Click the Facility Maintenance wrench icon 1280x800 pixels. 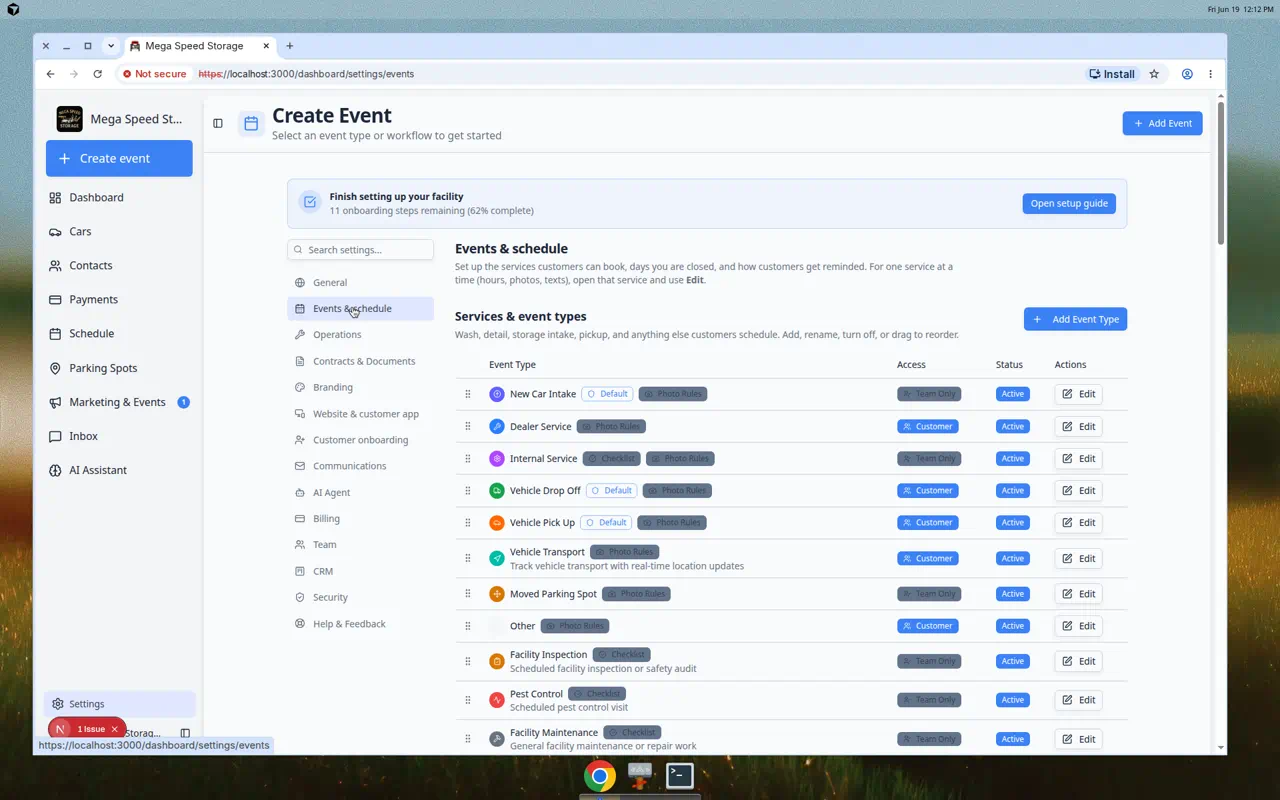coord(497,739)
